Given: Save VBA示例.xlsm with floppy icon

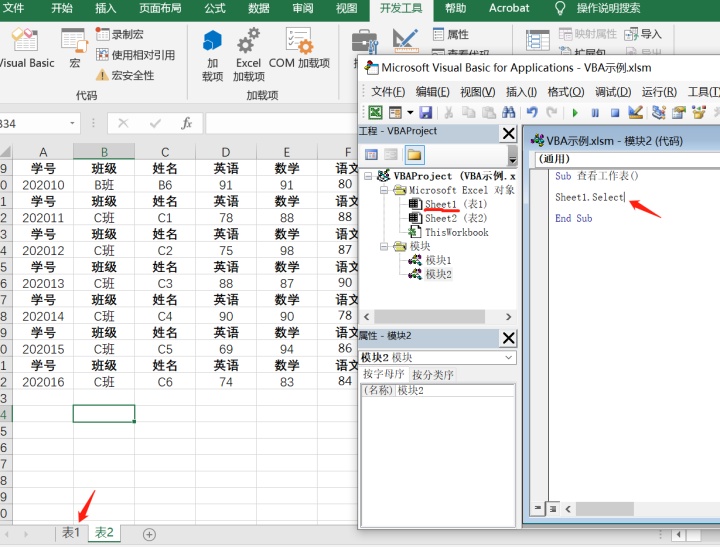Looking at the screenshot, I should coord(426,112).
